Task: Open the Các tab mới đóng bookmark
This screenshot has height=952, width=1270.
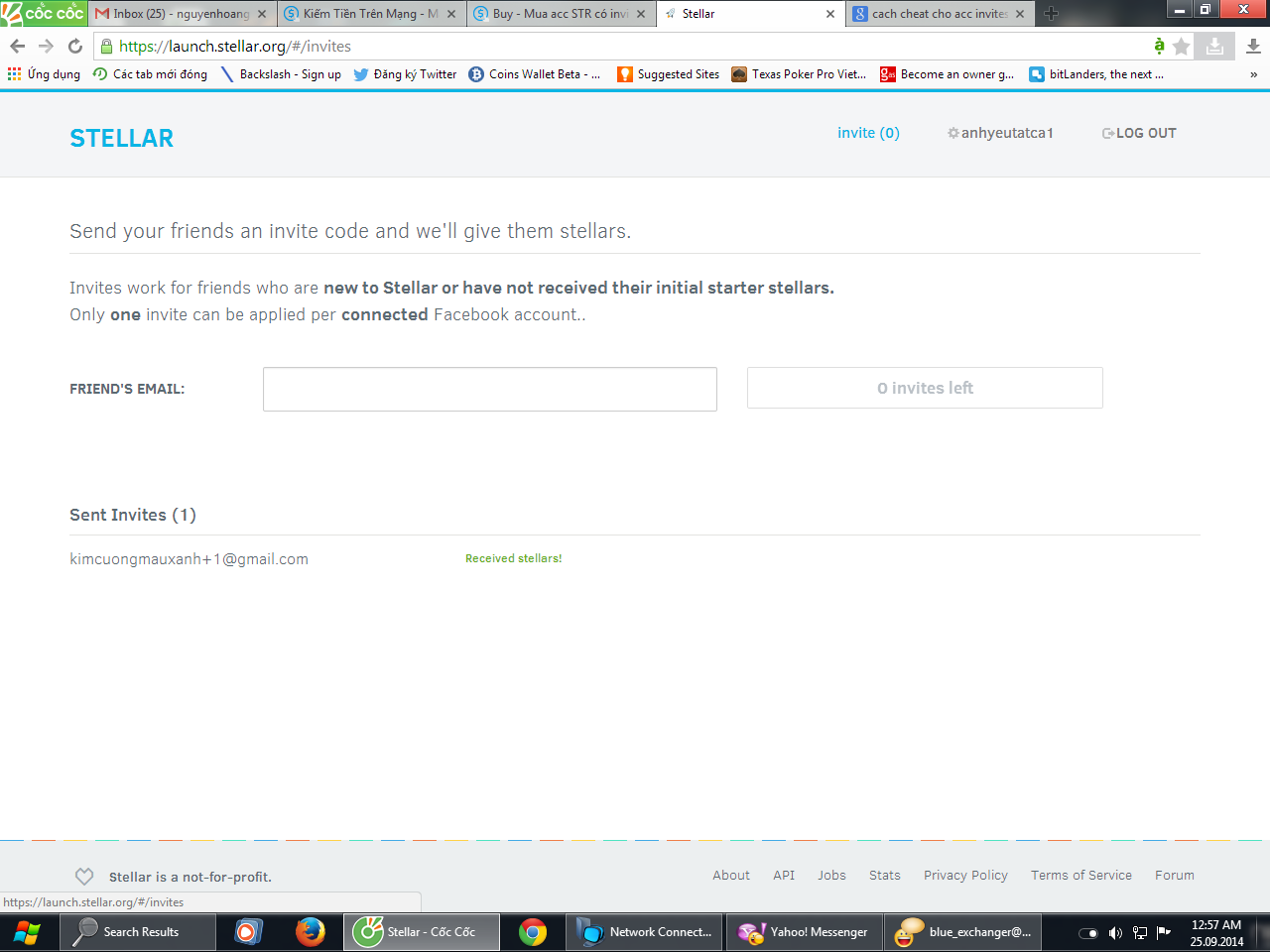Action: click(x=150, y=74)
